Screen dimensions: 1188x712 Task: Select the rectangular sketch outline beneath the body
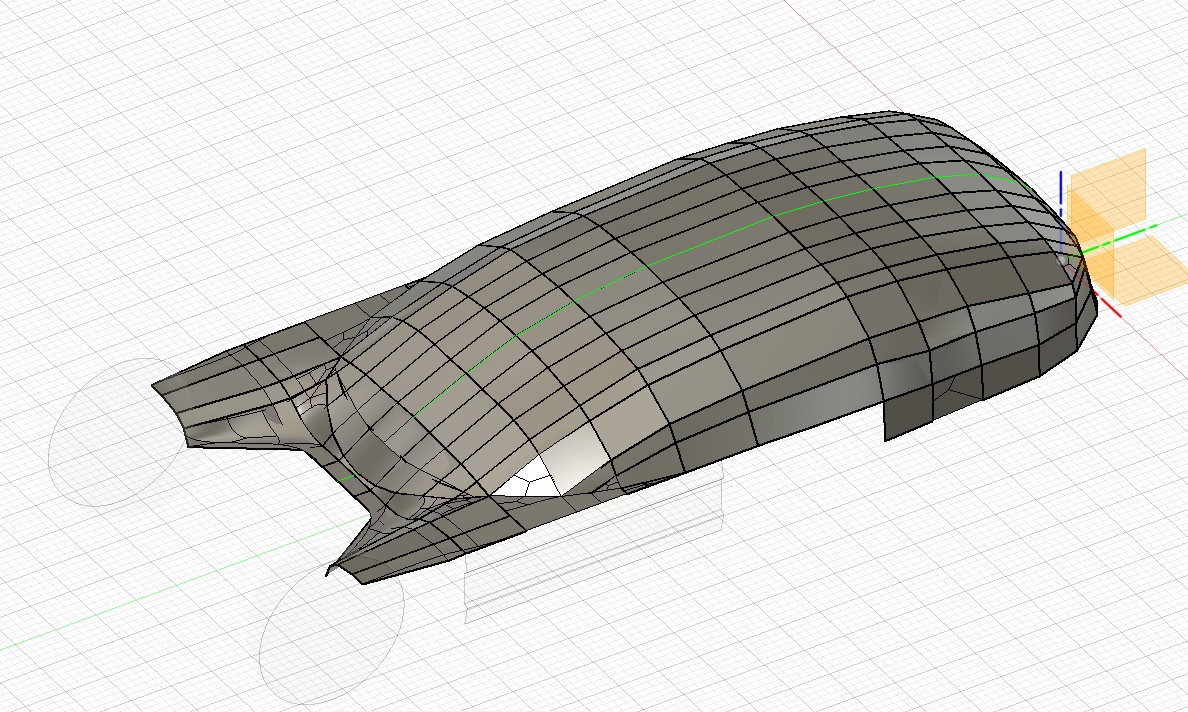click(595, 542)
